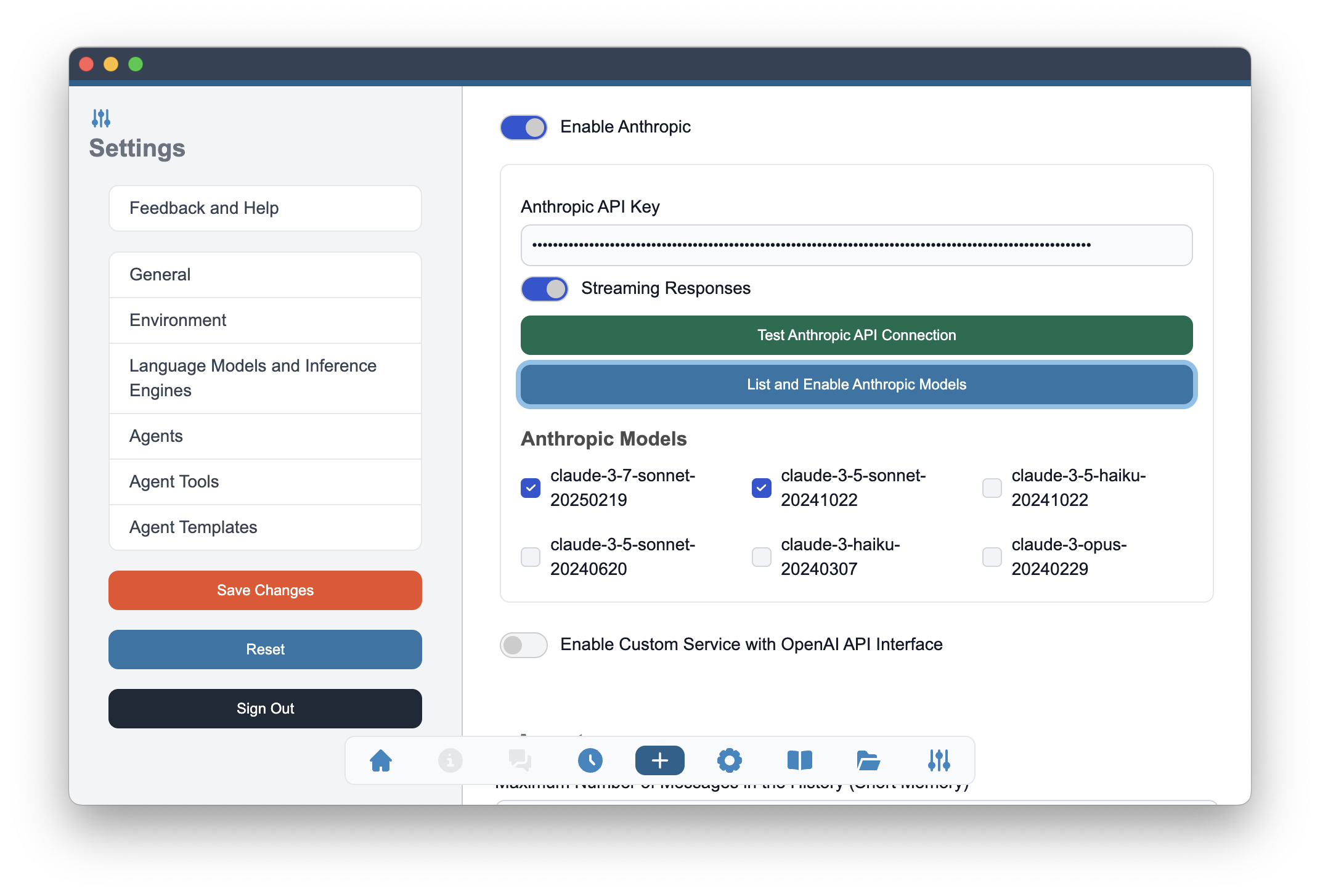Open the book icon in bottom bar
The image size is (1320, 896).
799,760
